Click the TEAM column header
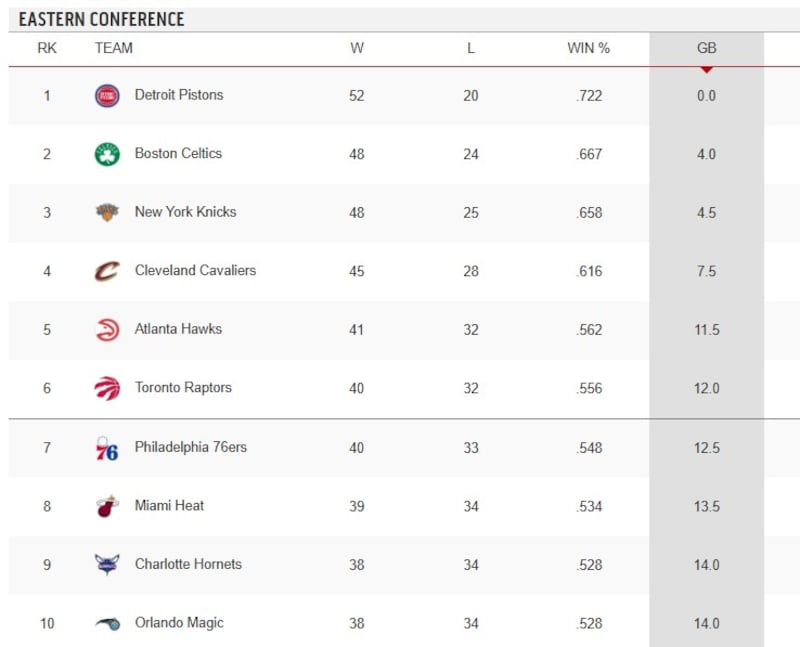 [x=113, y=48]
